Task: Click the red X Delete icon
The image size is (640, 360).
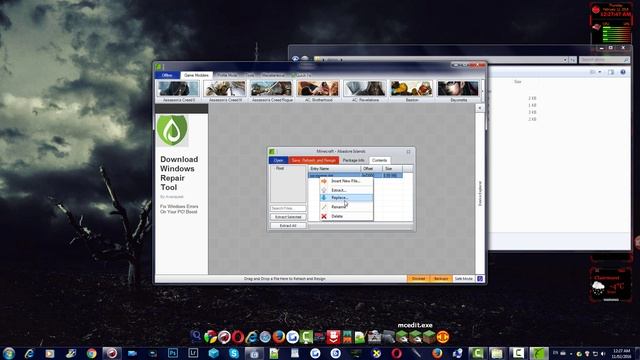Action: tap(324, 216)
